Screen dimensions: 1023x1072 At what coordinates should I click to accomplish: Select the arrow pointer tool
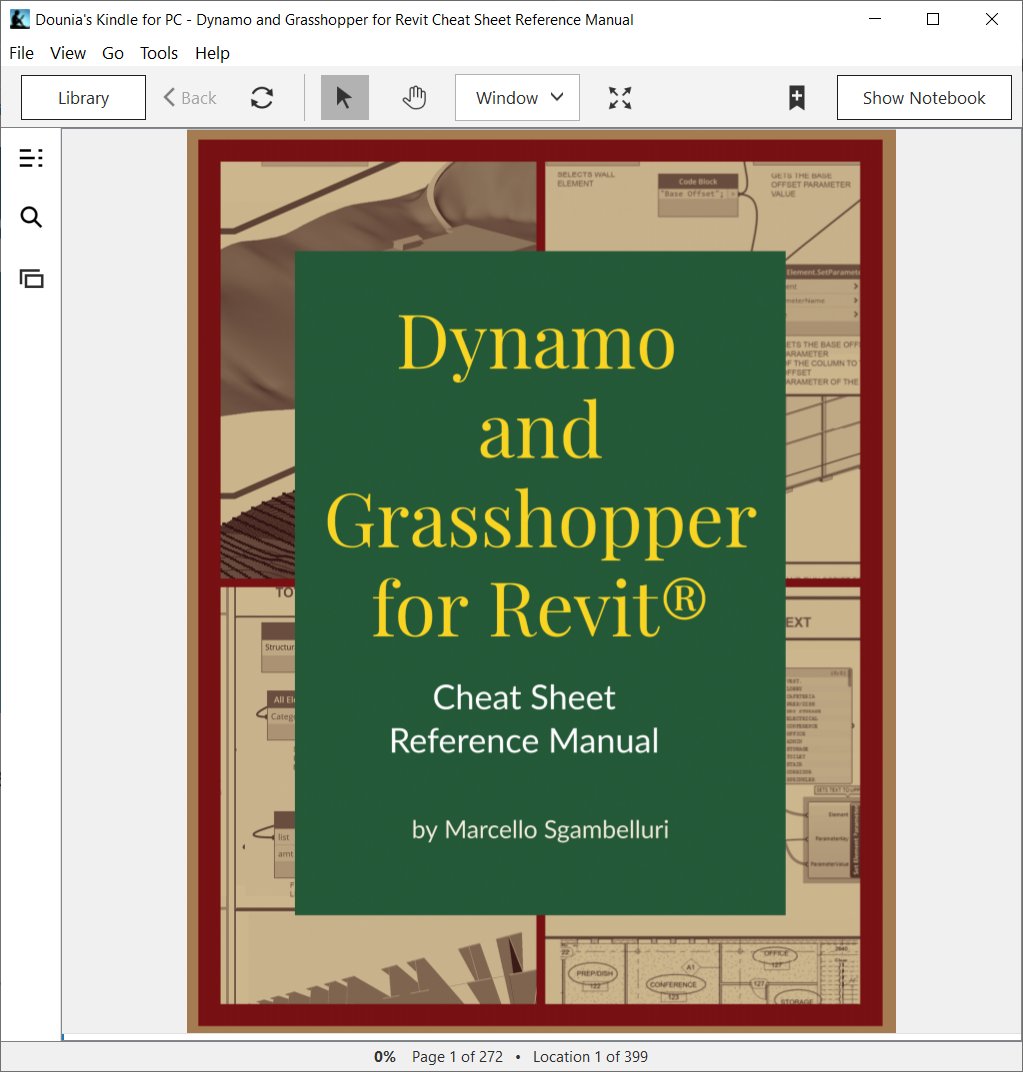(x=345, y=98)
